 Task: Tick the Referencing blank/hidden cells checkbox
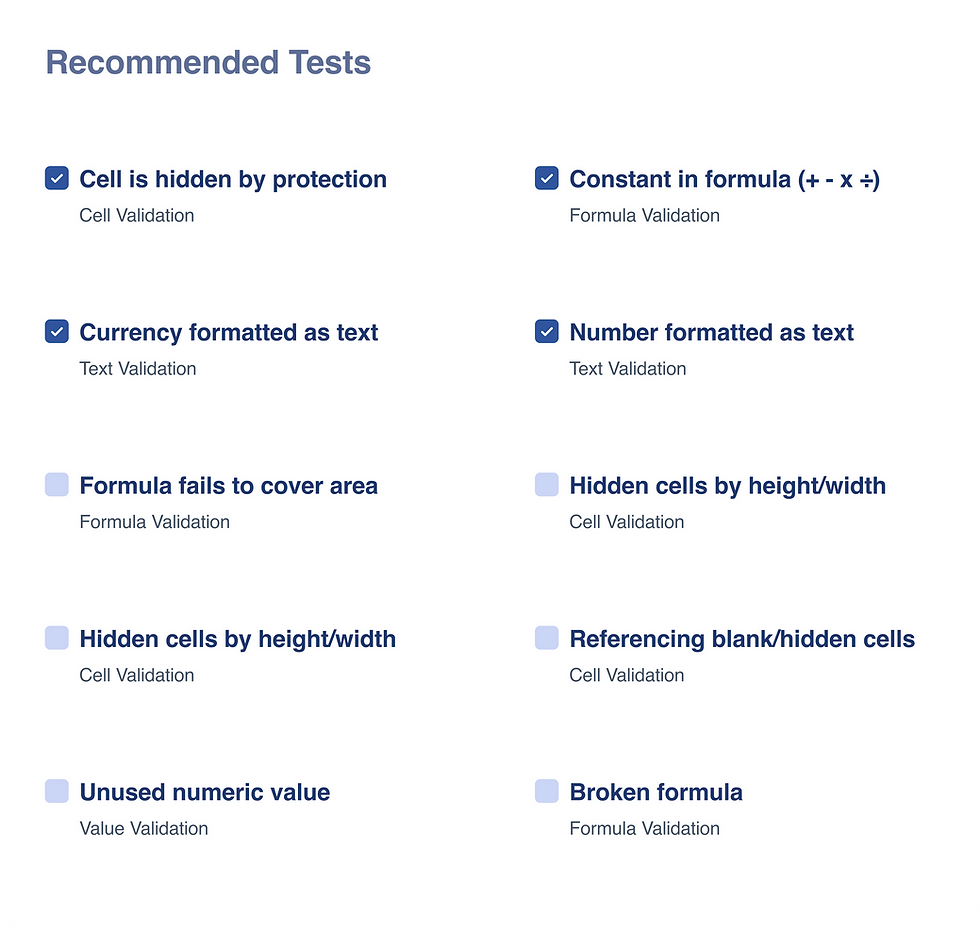pyautogui.click(x=547, y=638)
